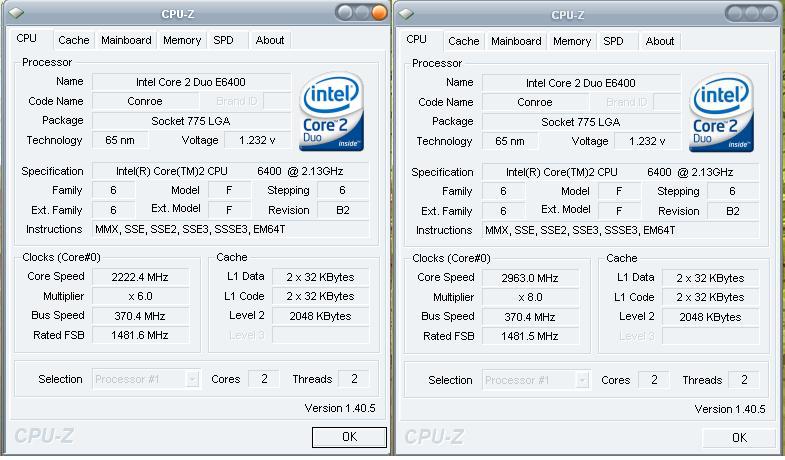Click the app icon in left CPU-Z title bar
The width and height of the screenshot is (785, 460).
(17, 13)
